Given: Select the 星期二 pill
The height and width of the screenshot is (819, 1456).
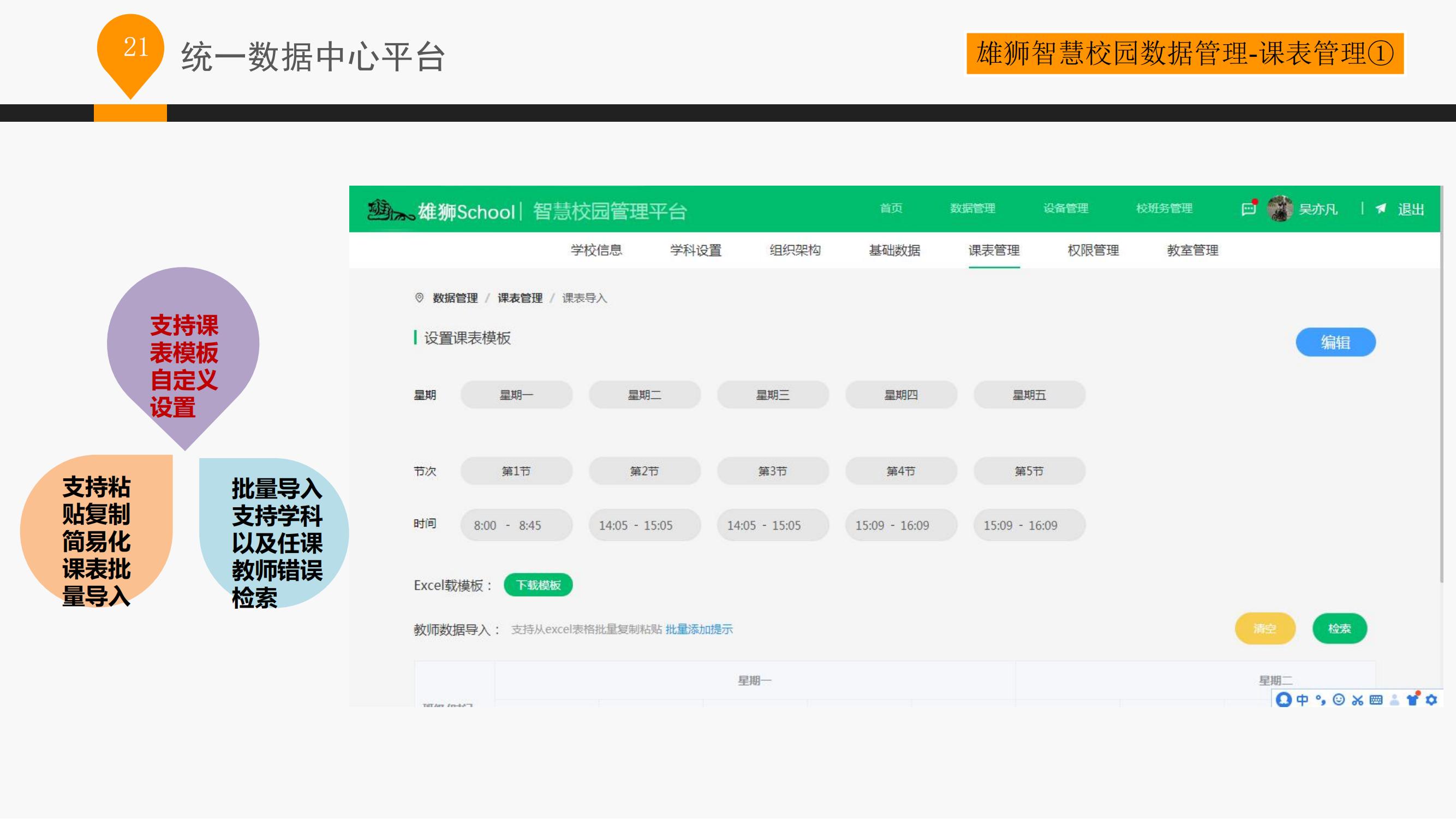Looking at the screenshot, I should coord(645,395).
